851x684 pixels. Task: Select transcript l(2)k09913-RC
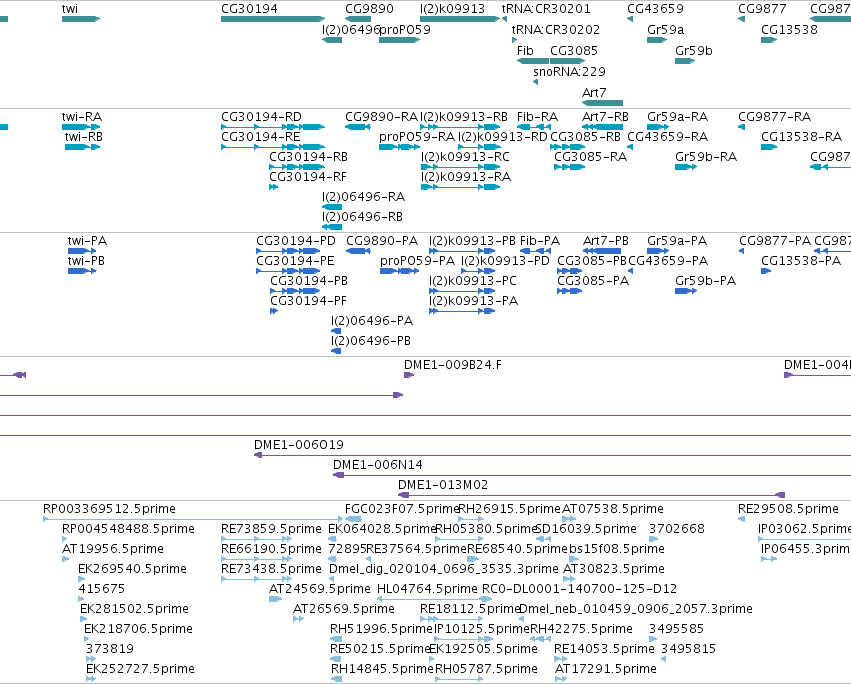tap(460, 167)
